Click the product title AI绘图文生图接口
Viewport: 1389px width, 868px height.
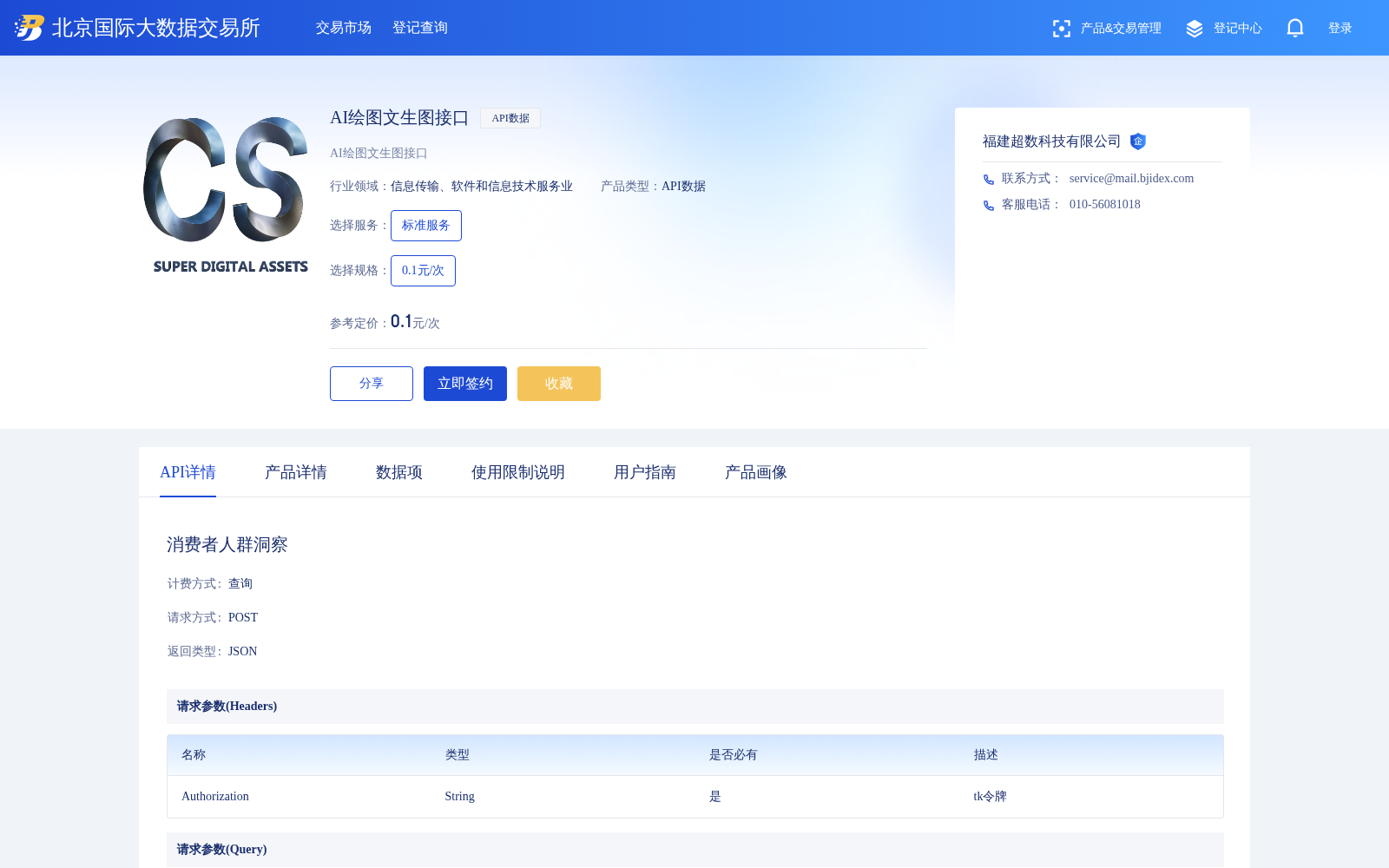(399, 118)
